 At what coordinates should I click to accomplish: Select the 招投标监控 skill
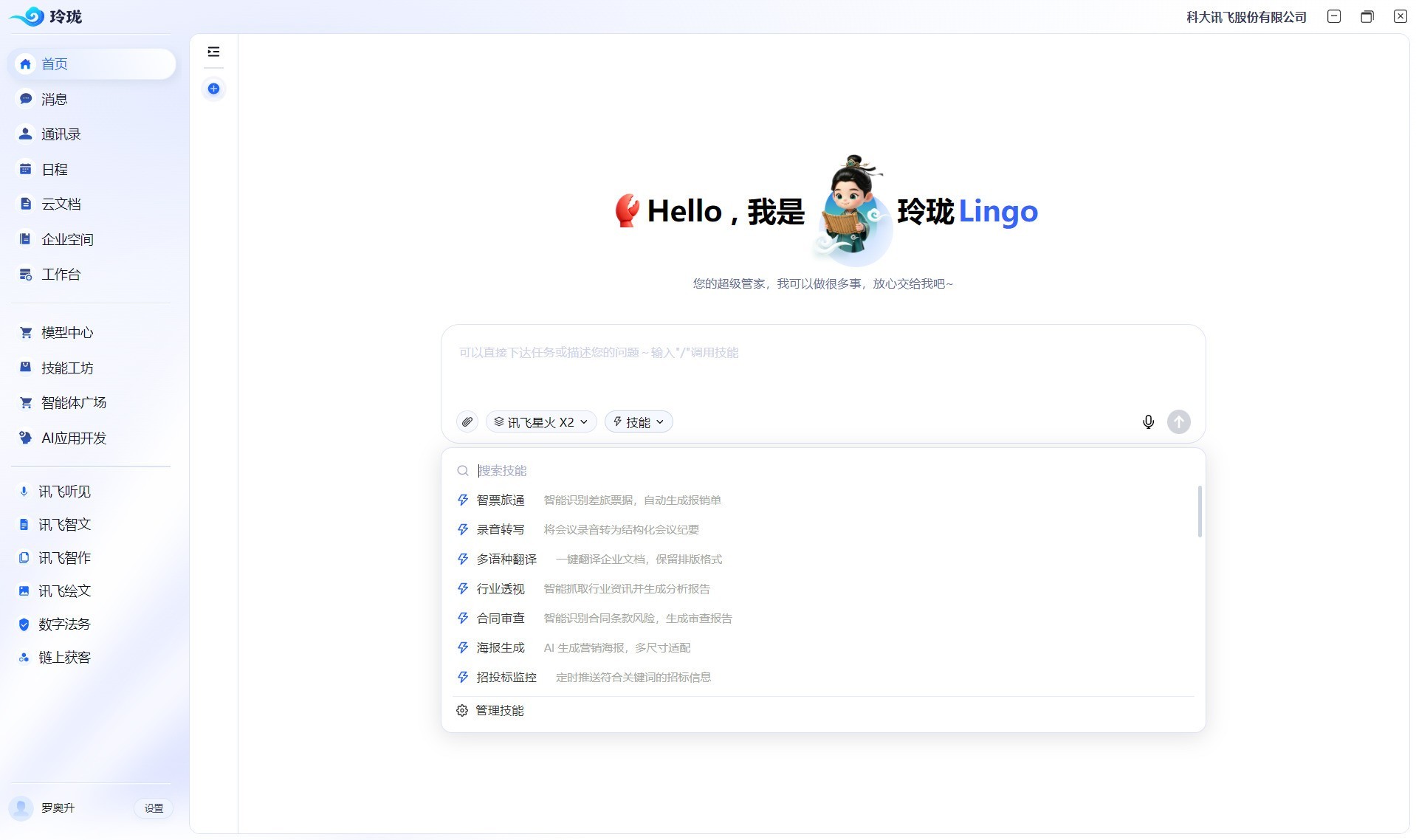point(822,678)
